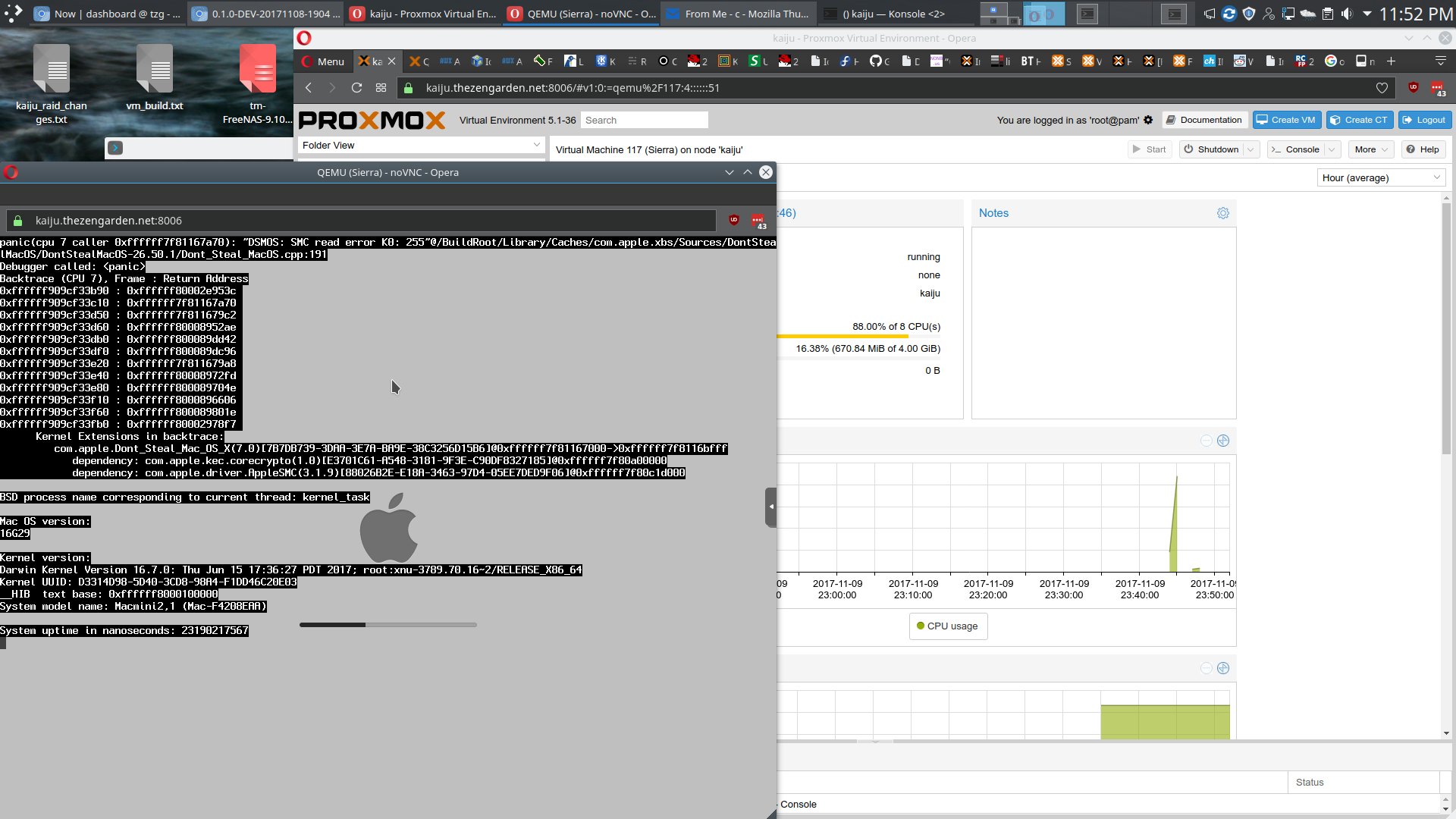
Task: Click the software updates tray icon
Action: pyautogui.click(x=1229, y=14)
